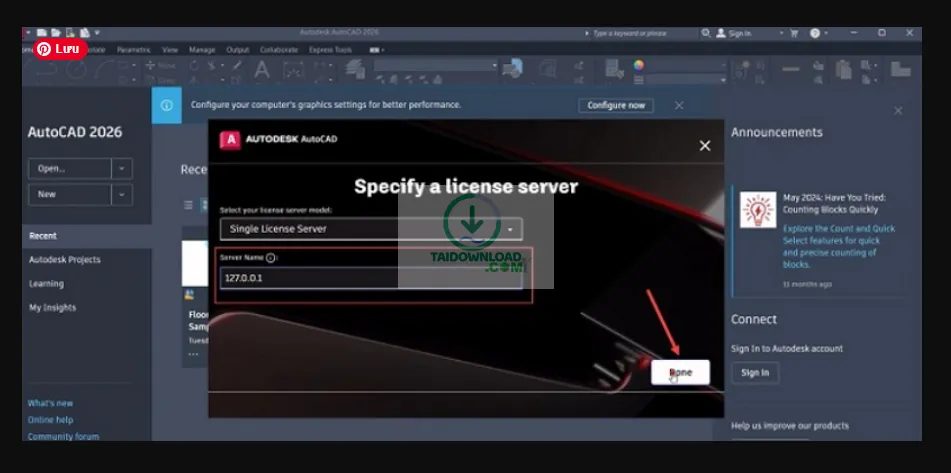
Task: Click Sign In with the user icon in the title bar
Action: [734, 33]
